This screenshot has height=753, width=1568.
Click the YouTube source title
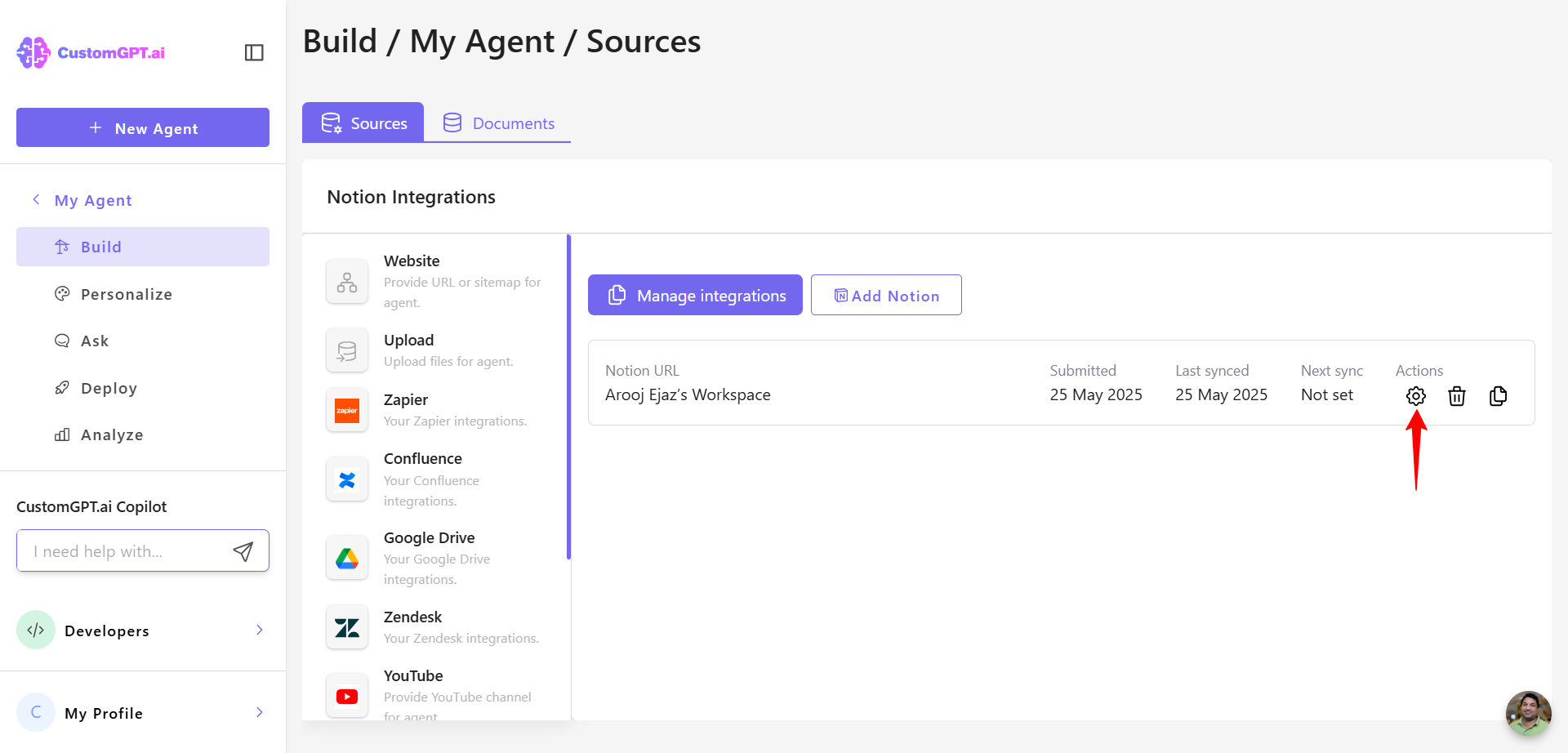413,675
